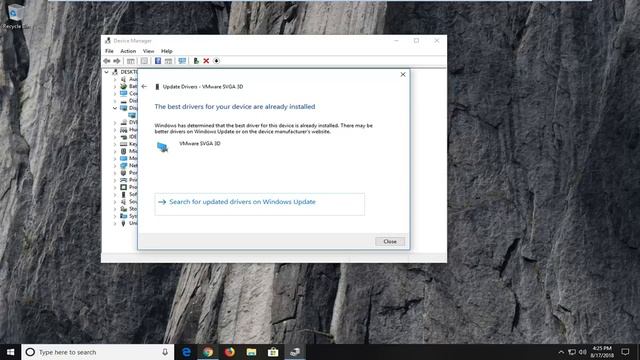640x360 pixels.
Task: Open the Action Center notification icon
Action: (625, 352)
